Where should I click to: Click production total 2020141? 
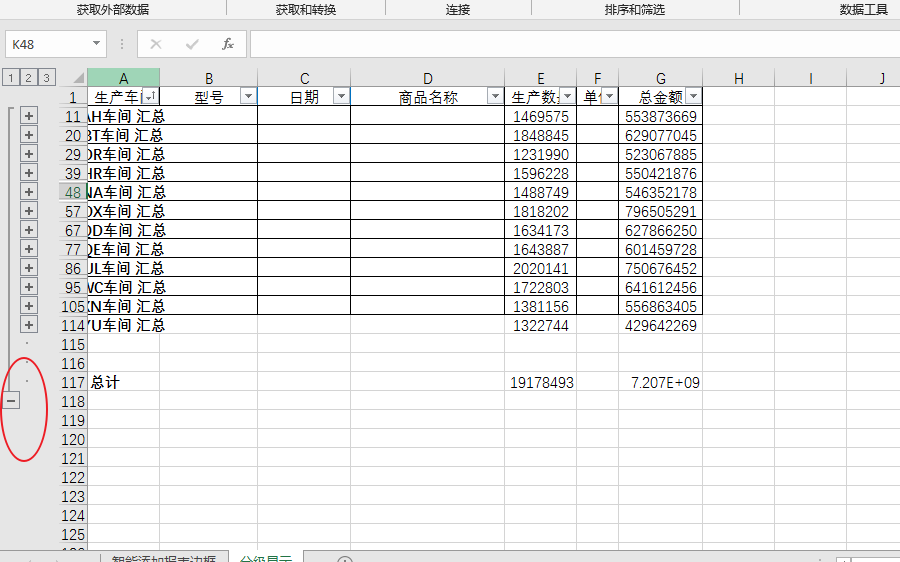541,268
